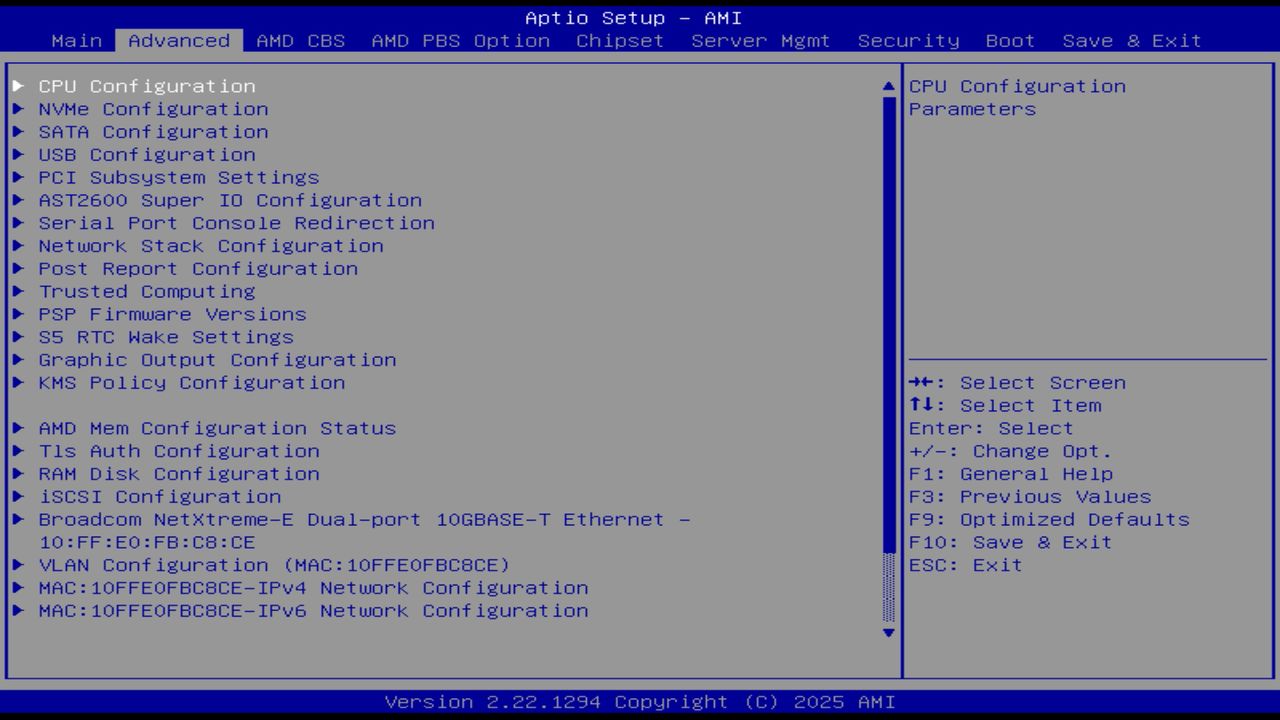Switch to the Security tab
1280x720 pixels.
pos(906,40)
